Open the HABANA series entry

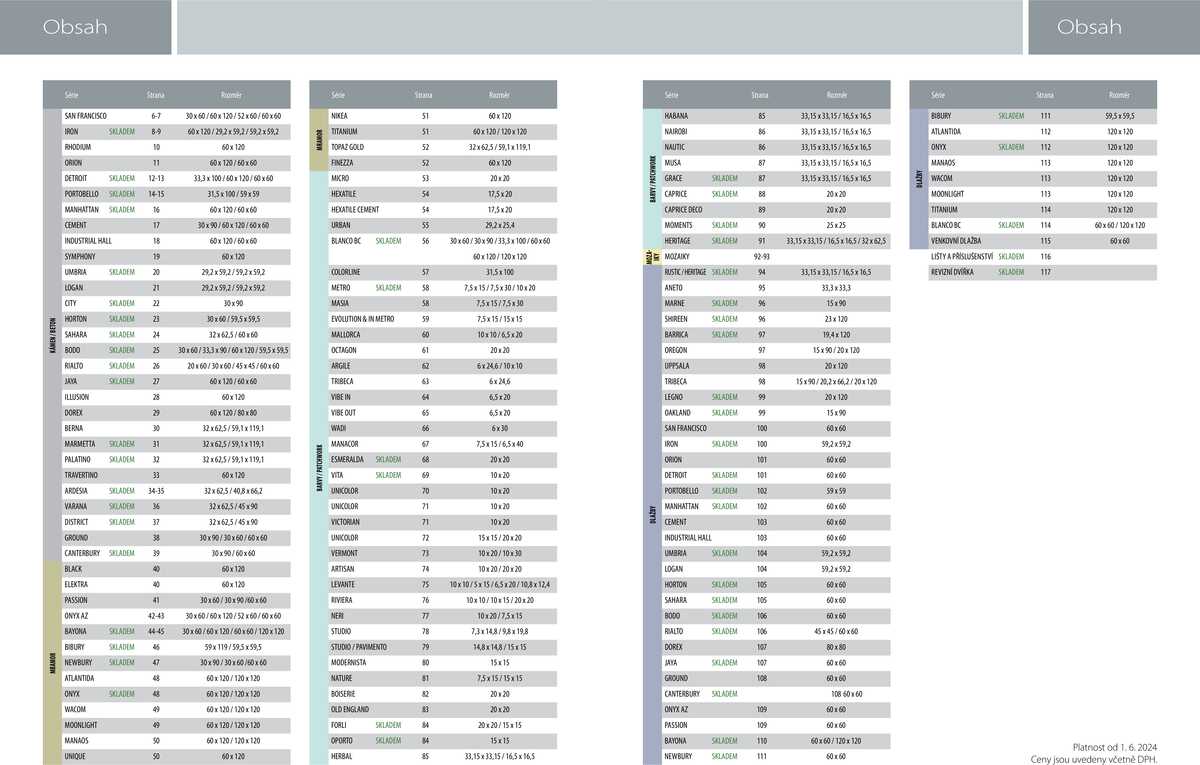(x=676, y=116)
